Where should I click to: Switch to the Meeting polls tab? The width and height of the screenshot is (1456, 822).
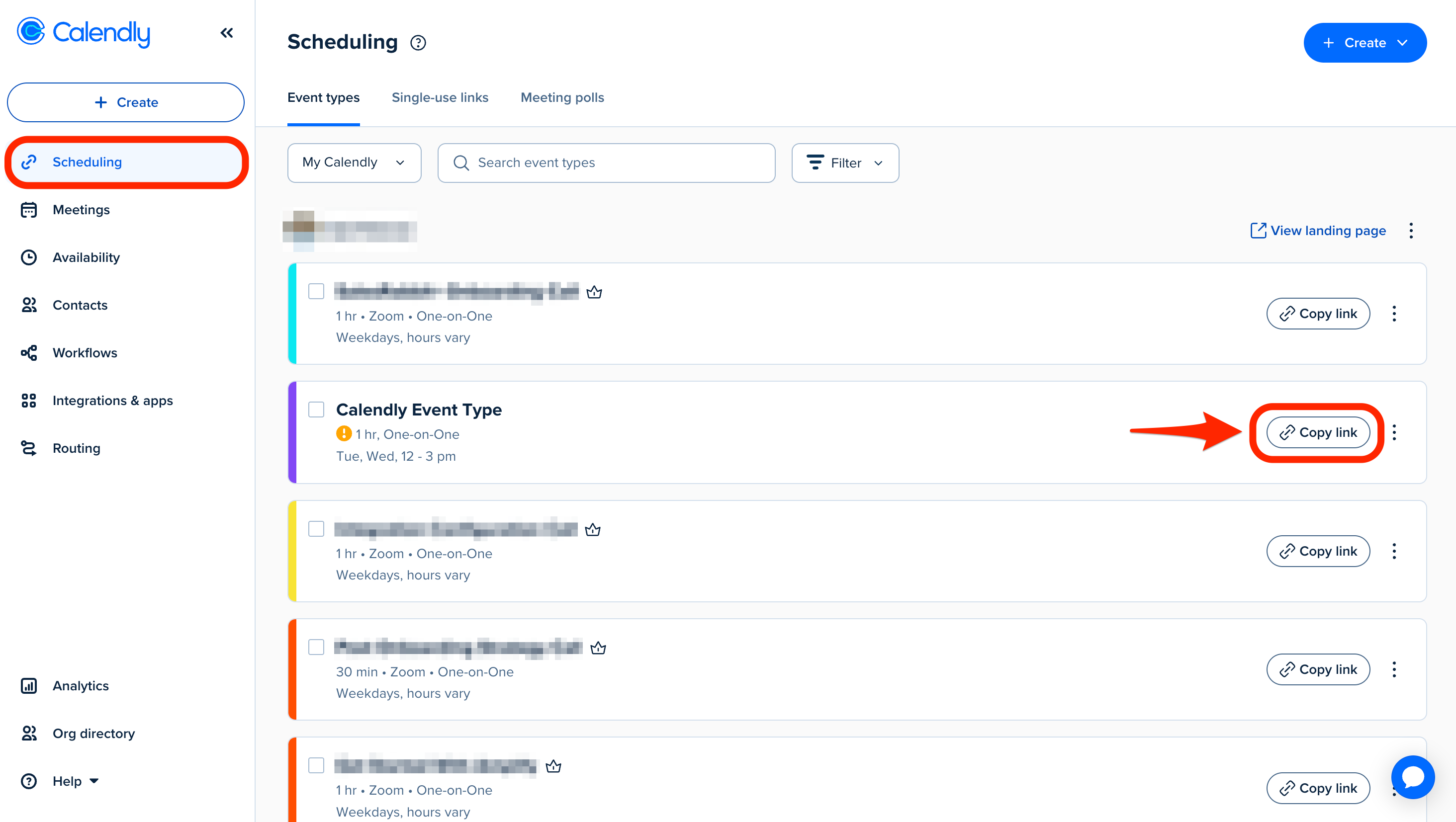pos(562,97)
